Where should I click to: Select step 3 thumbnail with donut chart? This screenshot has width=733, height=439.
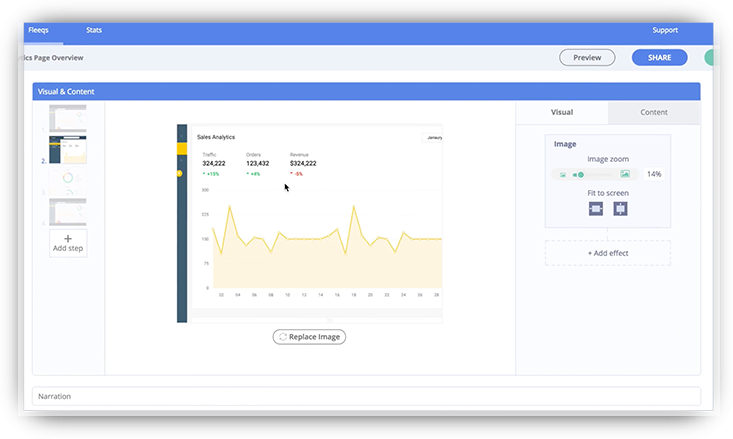68,180
